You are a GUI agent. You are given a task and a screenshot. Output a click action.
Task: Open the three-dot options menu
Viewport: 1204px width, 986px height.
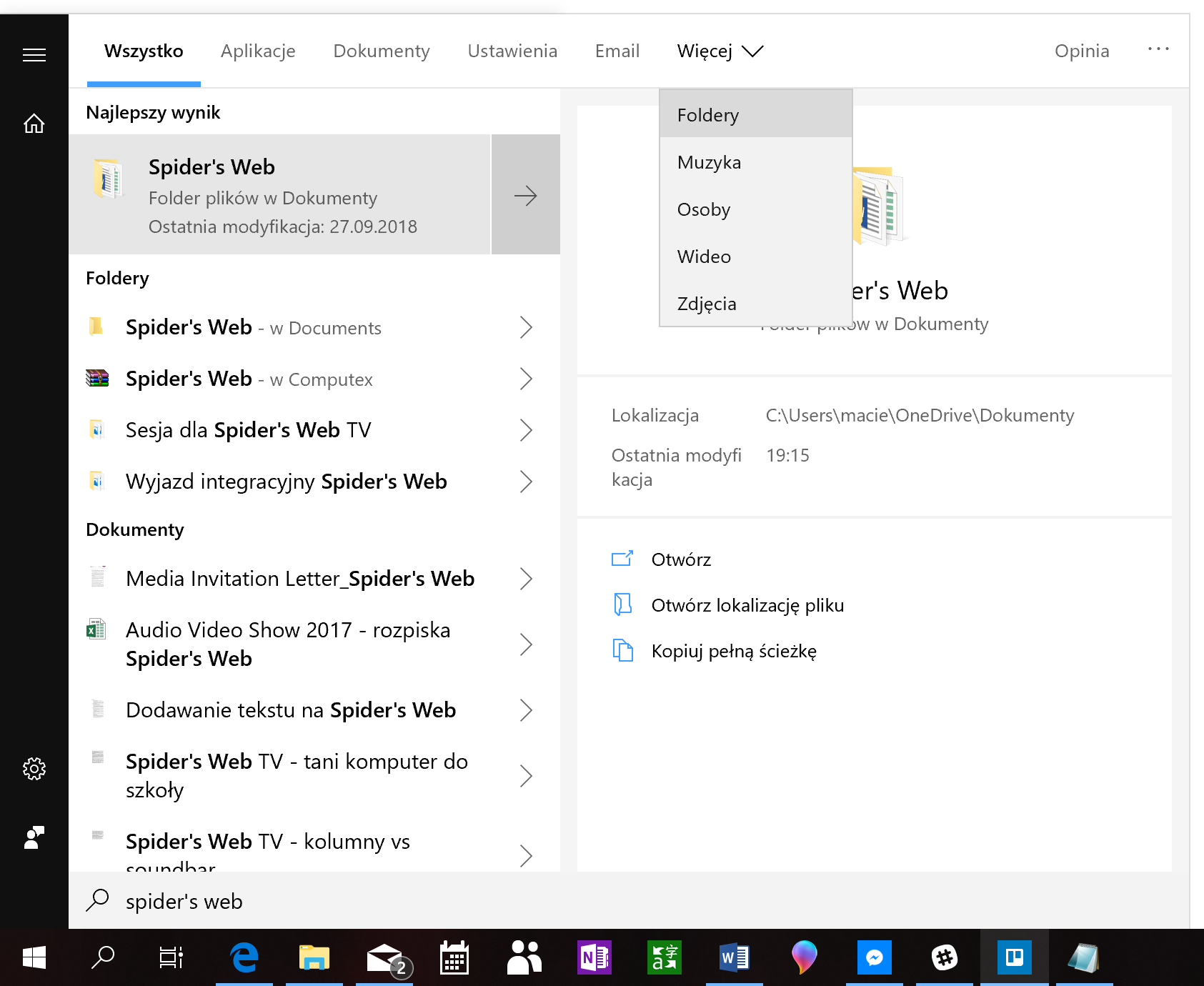[x=1158, y=49]
